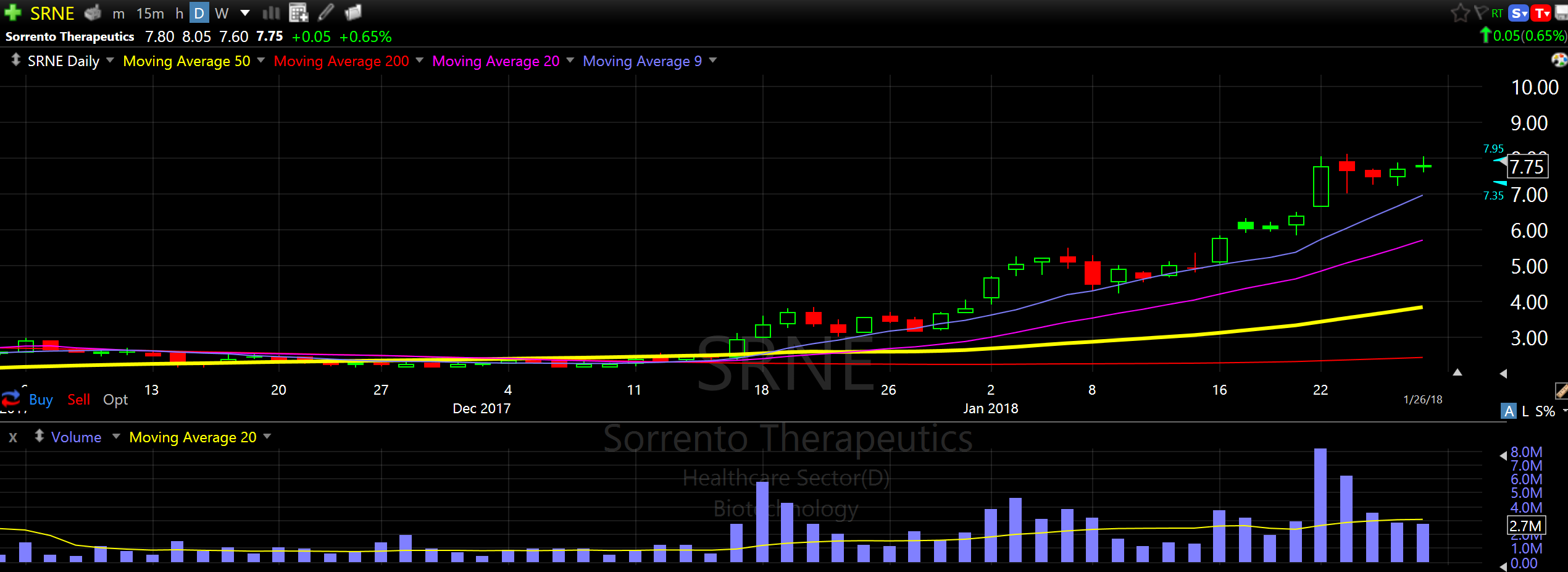Click the 7.35 cyan price marker
This screenshot has height=572, width=1568.
pyautogui.click(x=1493, y=196)
